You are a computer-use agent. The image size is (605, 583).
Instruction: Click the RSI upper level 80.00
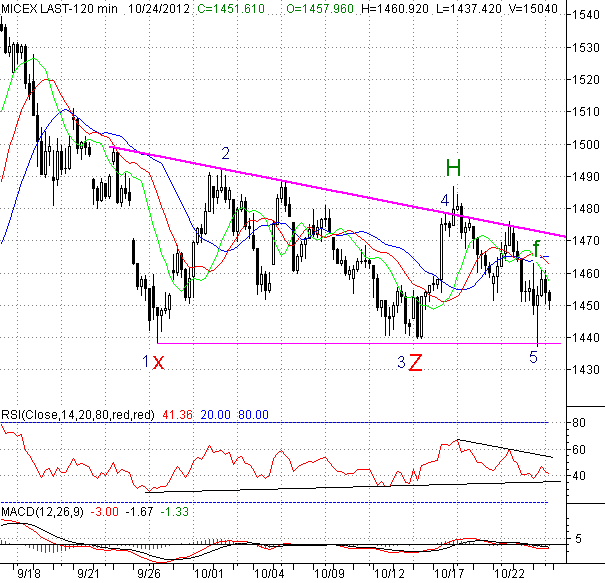(x=253, y=415)
